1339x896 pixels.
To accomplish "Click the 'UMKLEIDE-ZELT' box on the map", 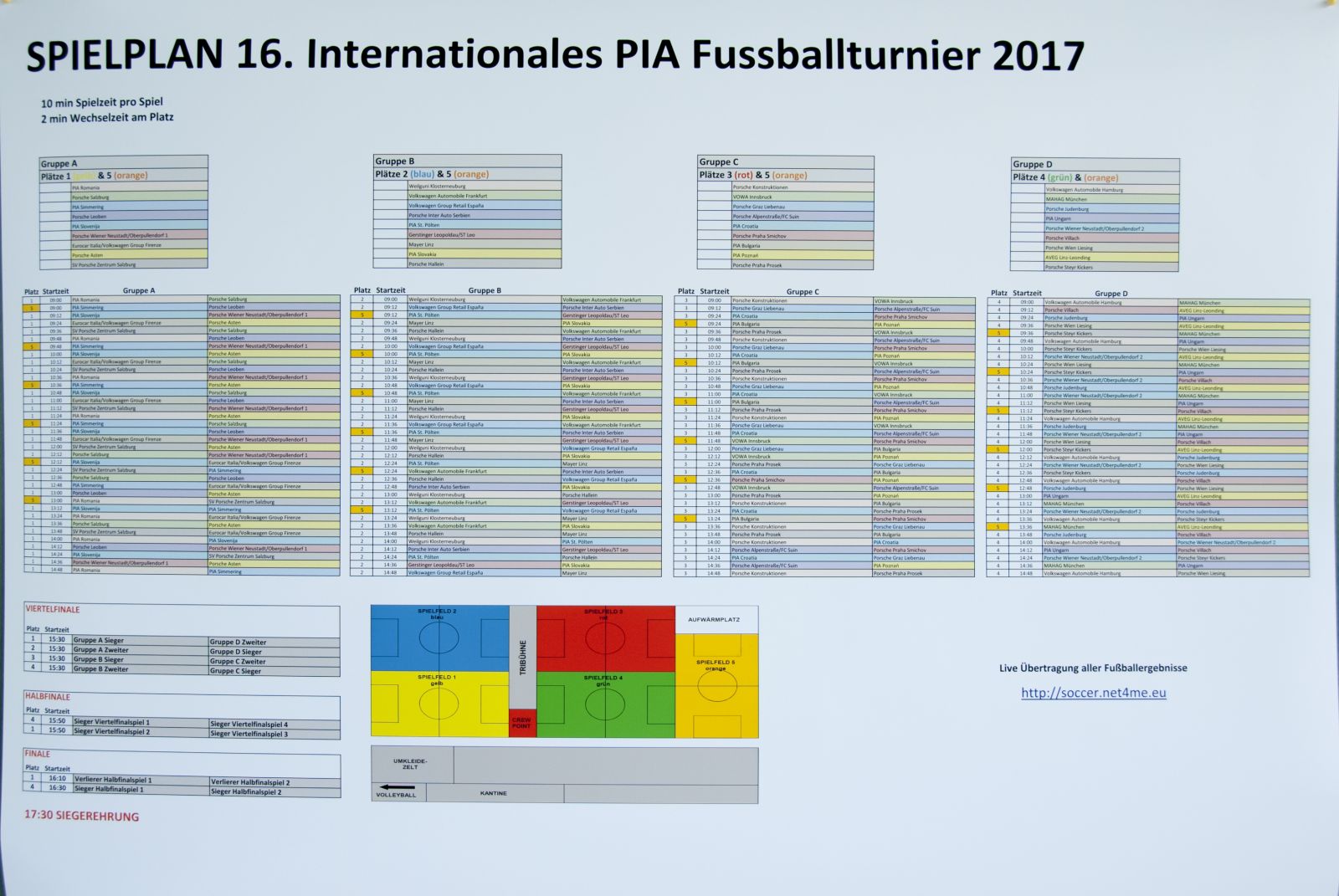I will click(412, 765).
